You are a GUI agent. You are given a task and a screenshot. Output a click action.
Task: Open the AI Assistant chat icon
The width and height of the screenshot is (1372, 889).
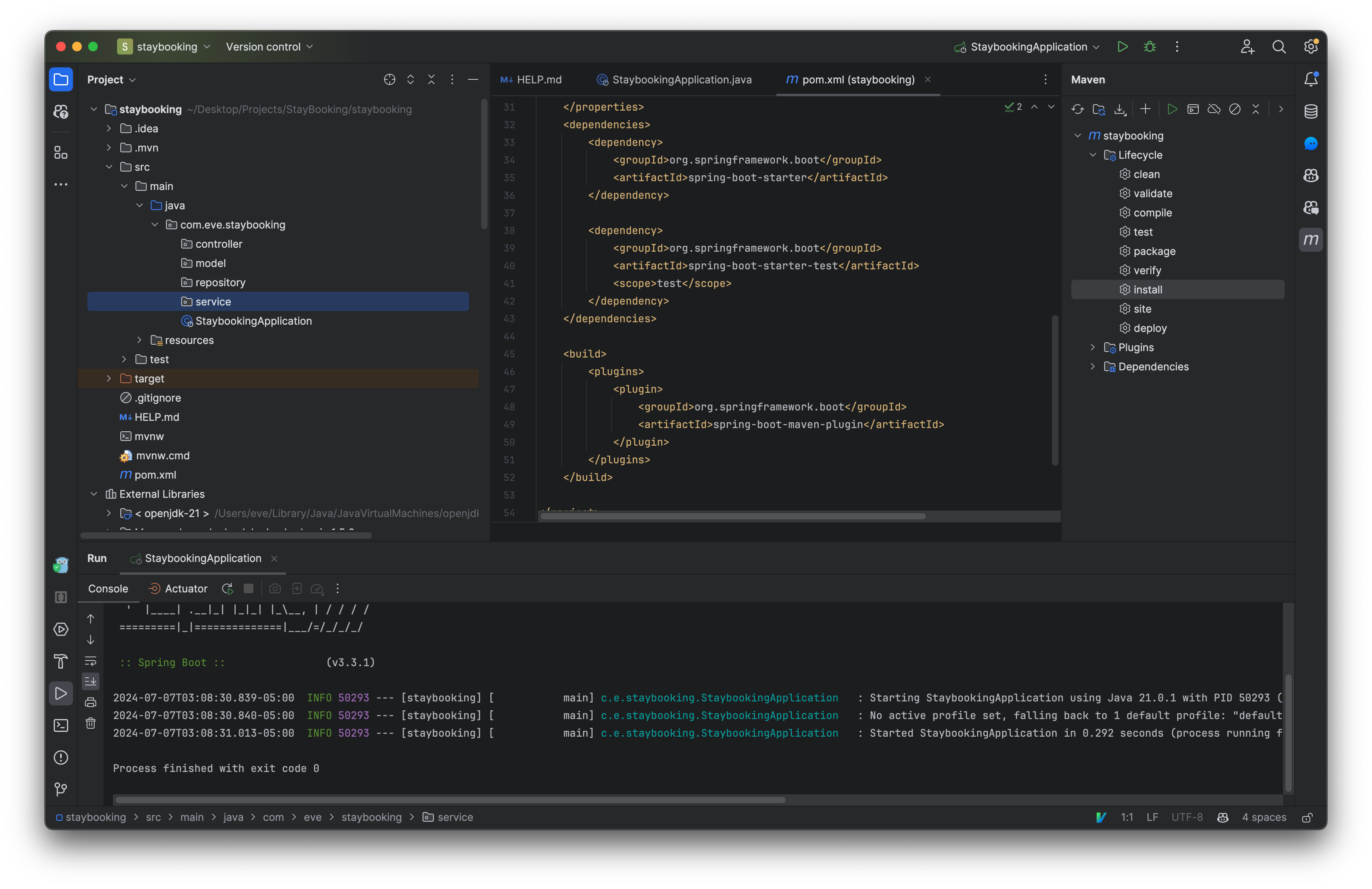click(x=1311, y=143)
